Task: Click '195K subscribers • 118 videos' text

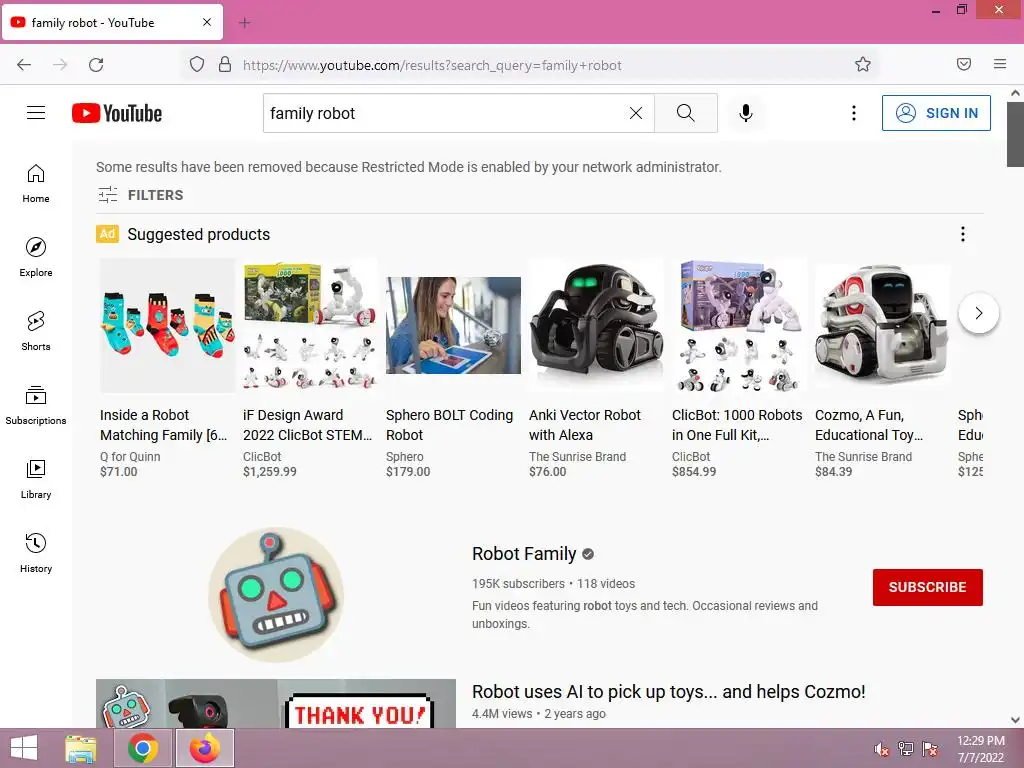Action: [x=553, y=584]
